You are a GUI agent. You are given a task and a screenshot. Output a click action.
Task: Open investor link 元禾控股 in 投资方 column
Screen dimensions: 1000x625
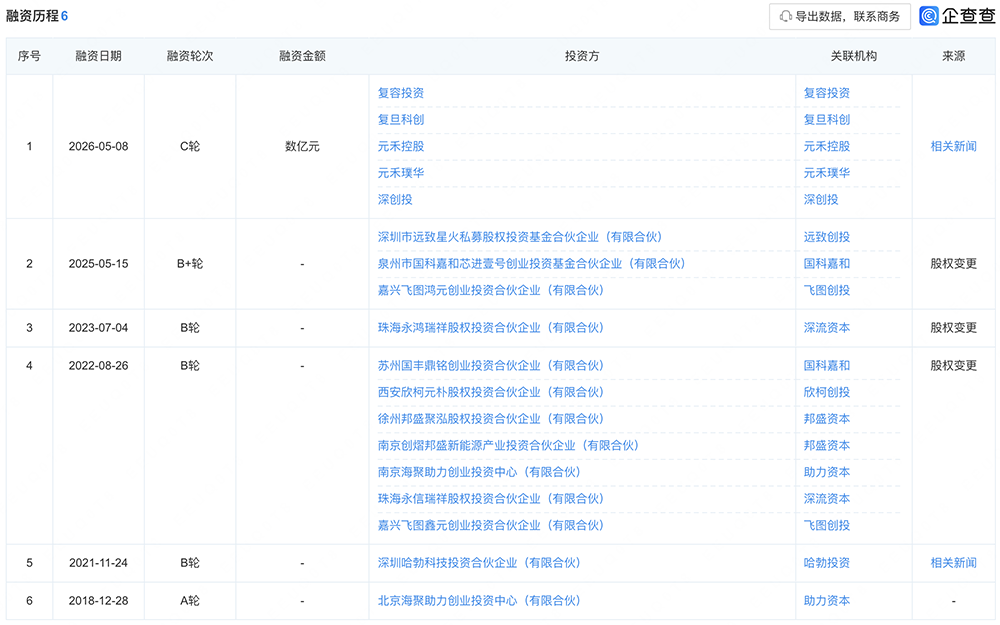tap(401, 147)
